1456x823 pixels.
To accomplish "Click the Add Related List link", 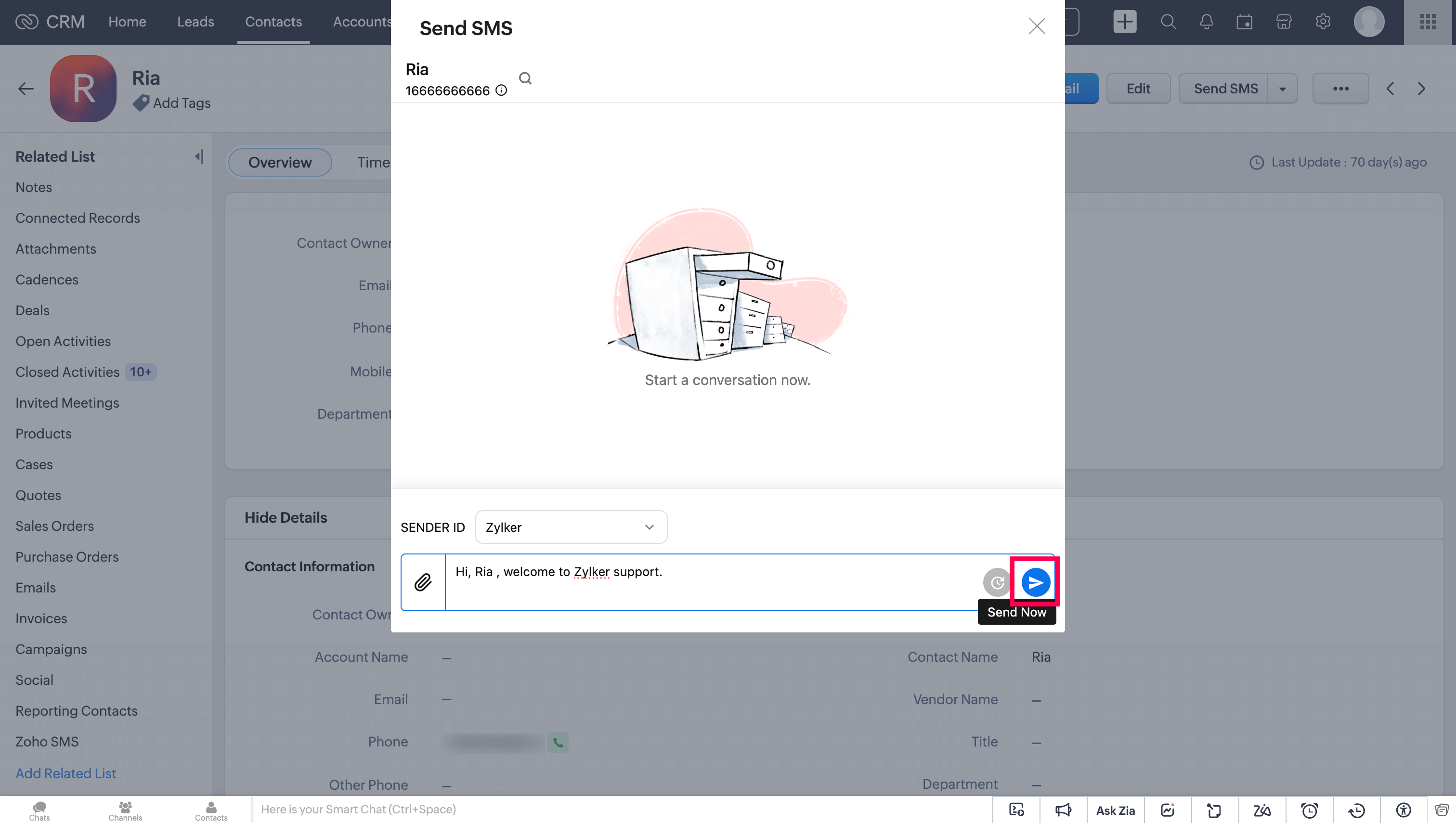I will tap(65, 773).
